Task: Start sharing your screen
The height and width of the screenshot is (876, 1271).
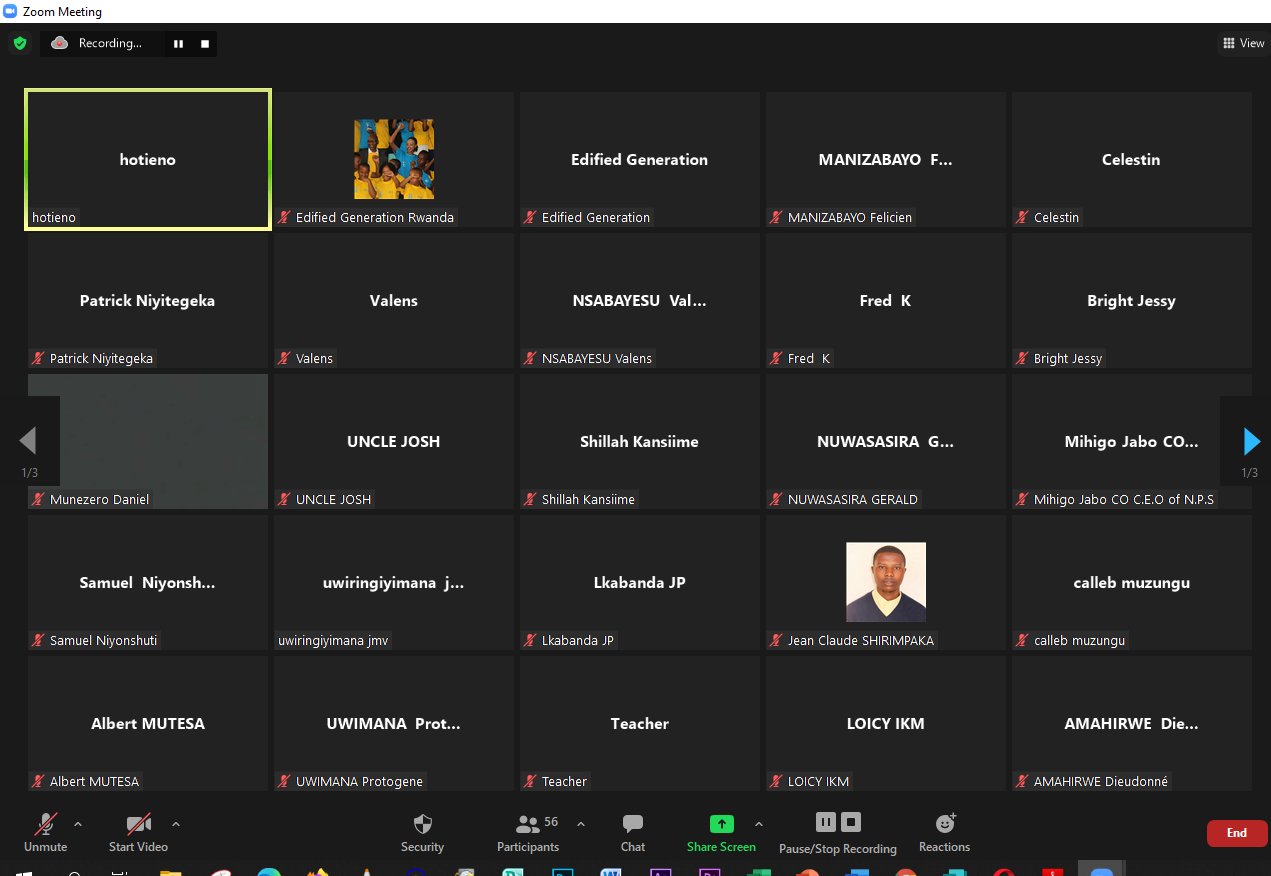Action: 721,831
